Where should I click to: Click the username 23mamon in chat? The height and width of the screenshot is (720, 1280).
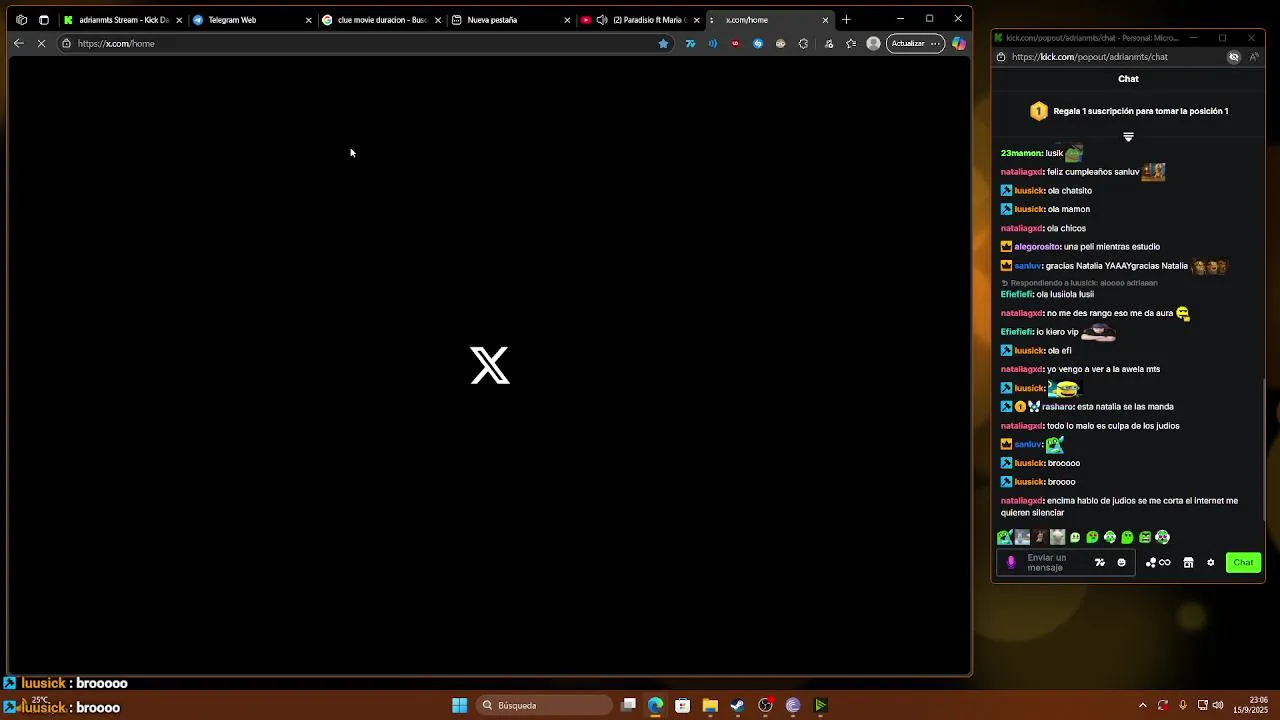1021,153
